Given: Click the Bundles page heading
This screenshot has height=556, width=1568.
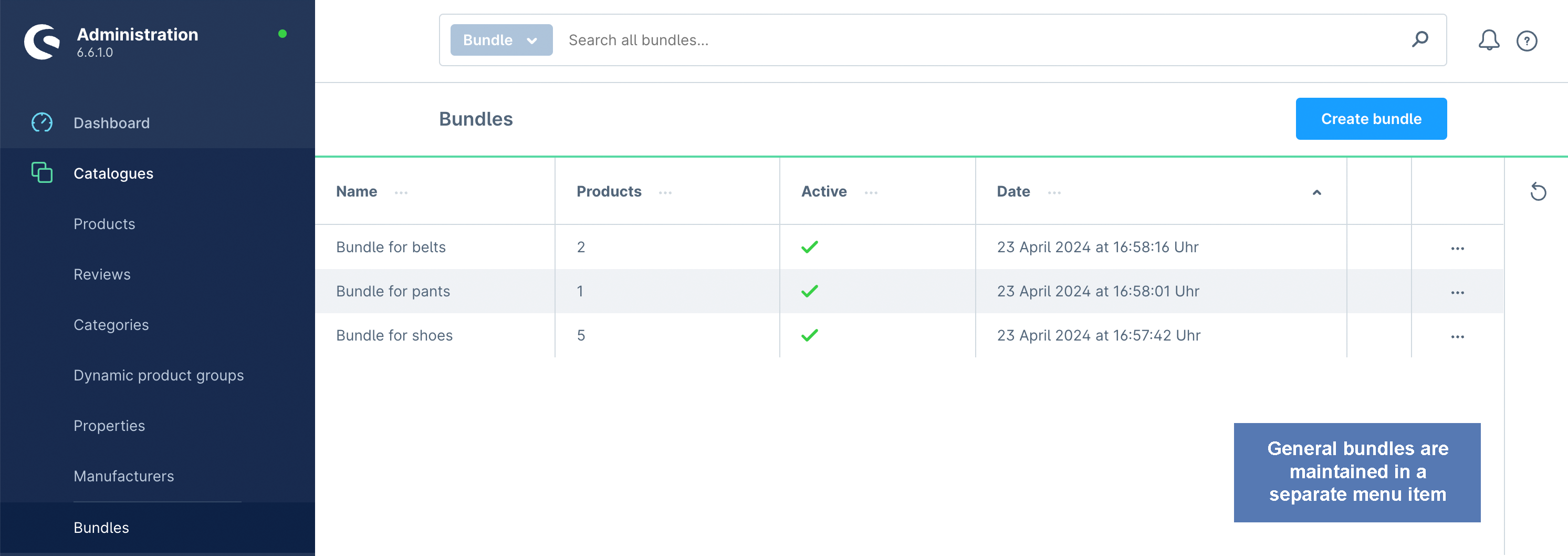Looking at the screenshot, I should click(475, 119).
